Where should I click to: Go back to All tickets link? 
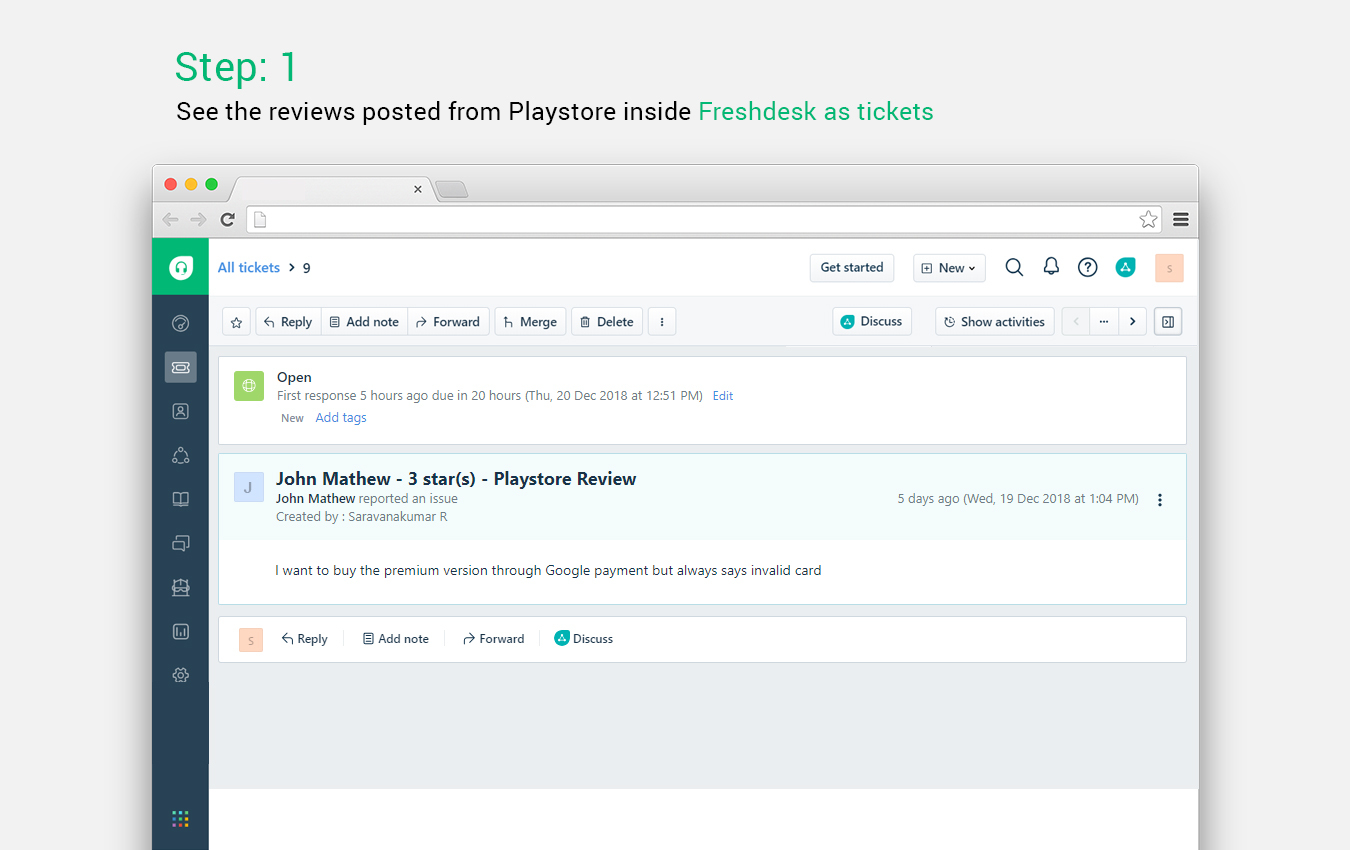[x=249, y=267]
